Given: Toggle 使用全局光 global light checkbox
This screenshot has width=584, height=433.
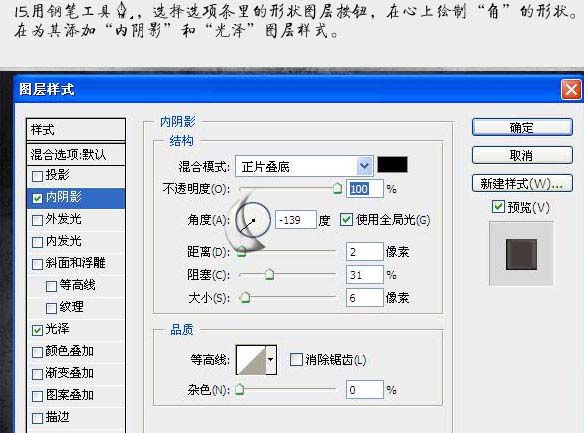Looking at the screenshot, I should (346, 220).
